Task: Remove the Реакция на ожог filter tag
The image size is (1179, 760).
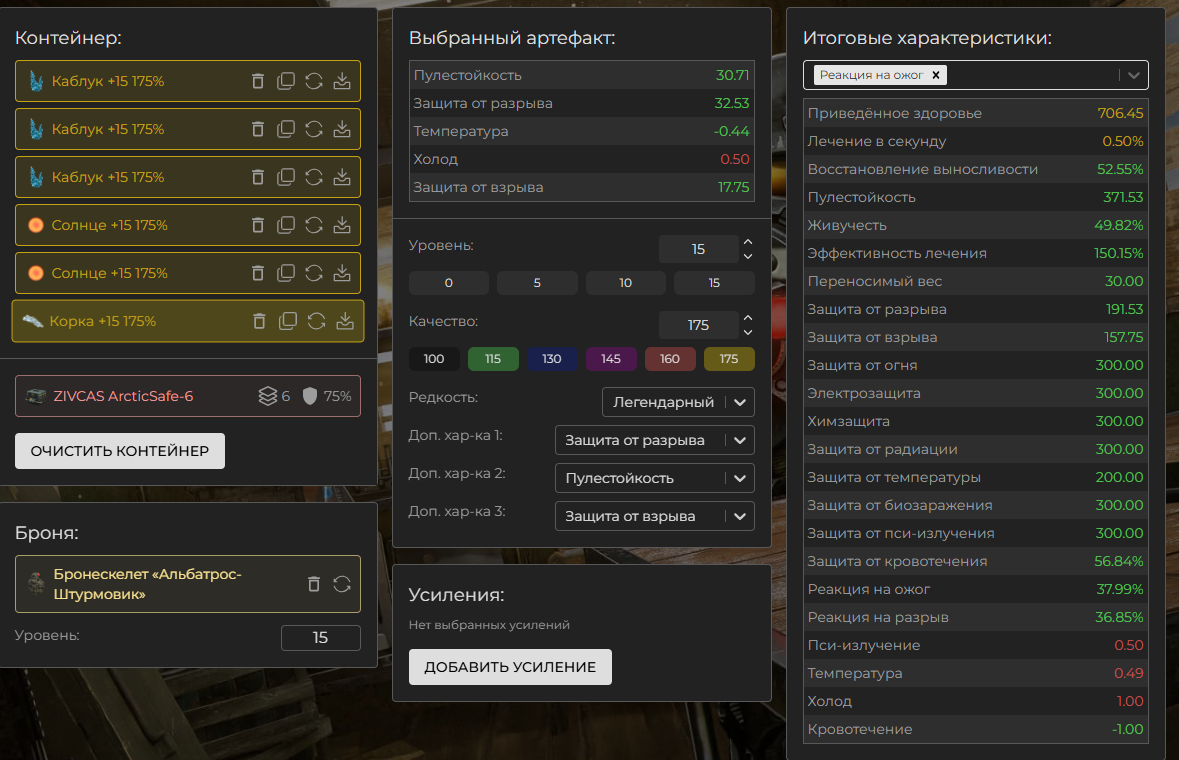Action: click(x=936, y=74)
